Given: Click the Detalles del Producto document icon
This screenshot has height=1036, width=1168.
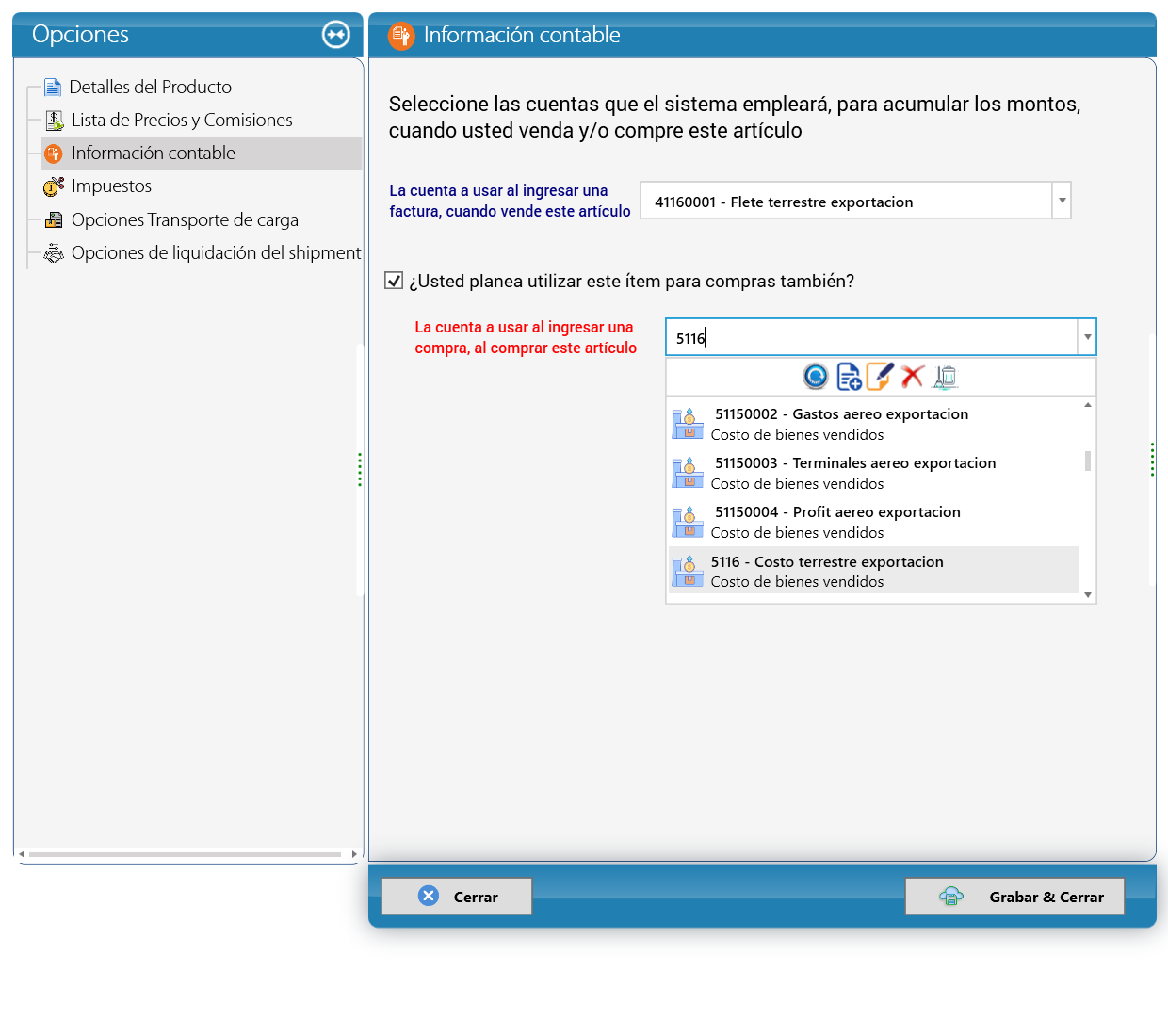Looking at the screenshot, I should point(53,88).
